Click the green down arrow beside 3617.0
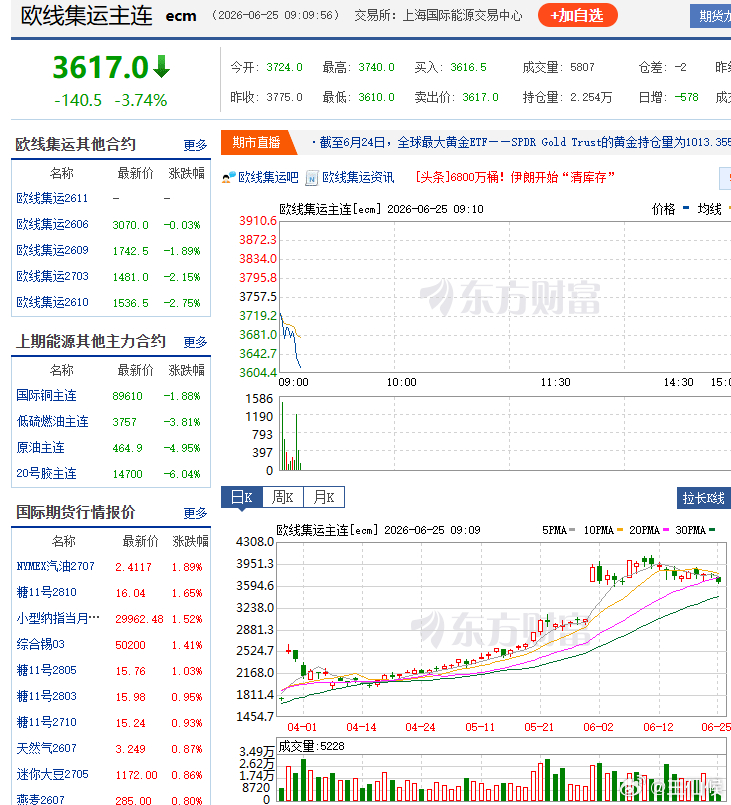This screenshot has width=731, height=805. pyautogui.click(x=161, y=67)
